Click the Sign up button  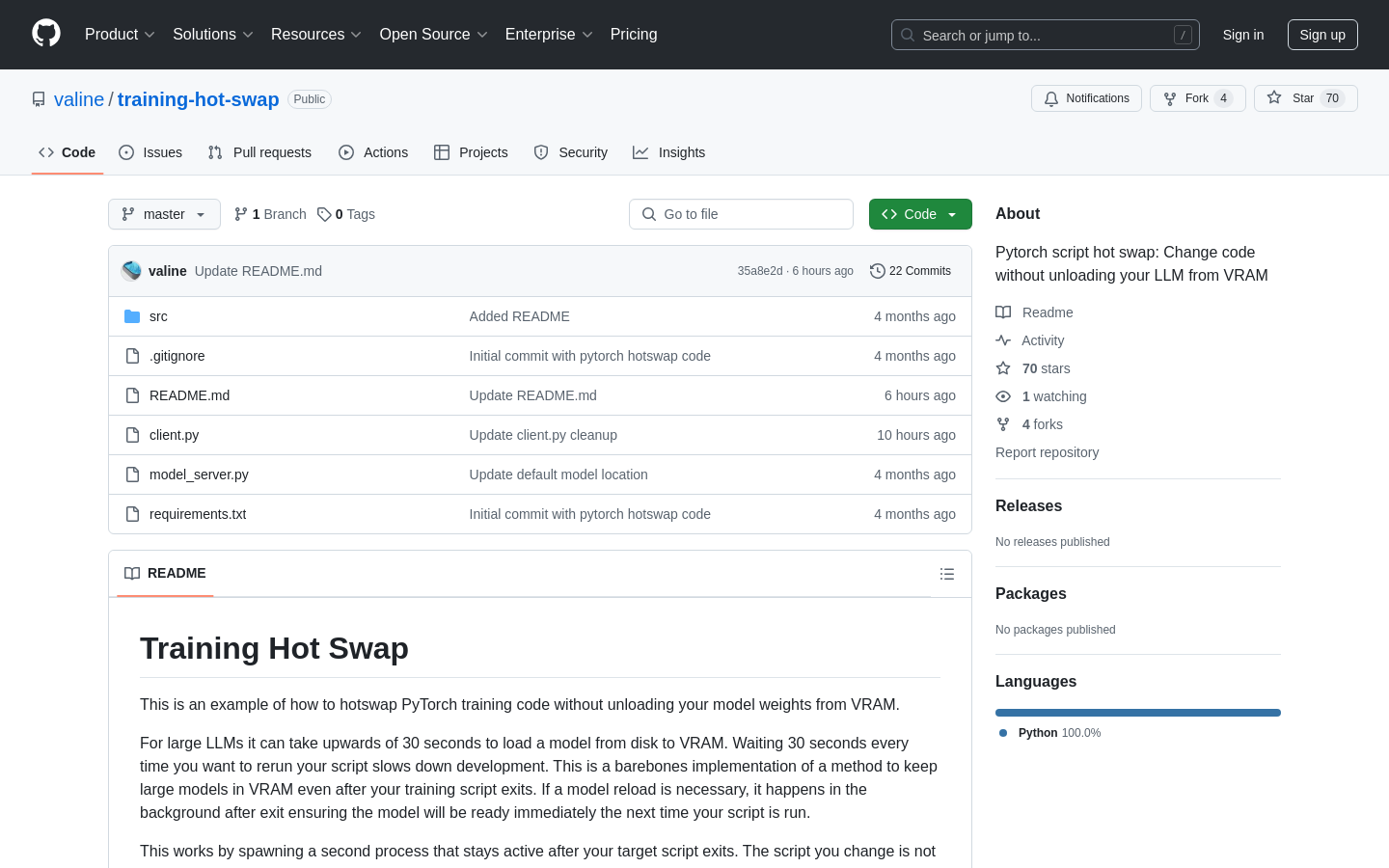pyautogui.click(x=1322, y=35)
